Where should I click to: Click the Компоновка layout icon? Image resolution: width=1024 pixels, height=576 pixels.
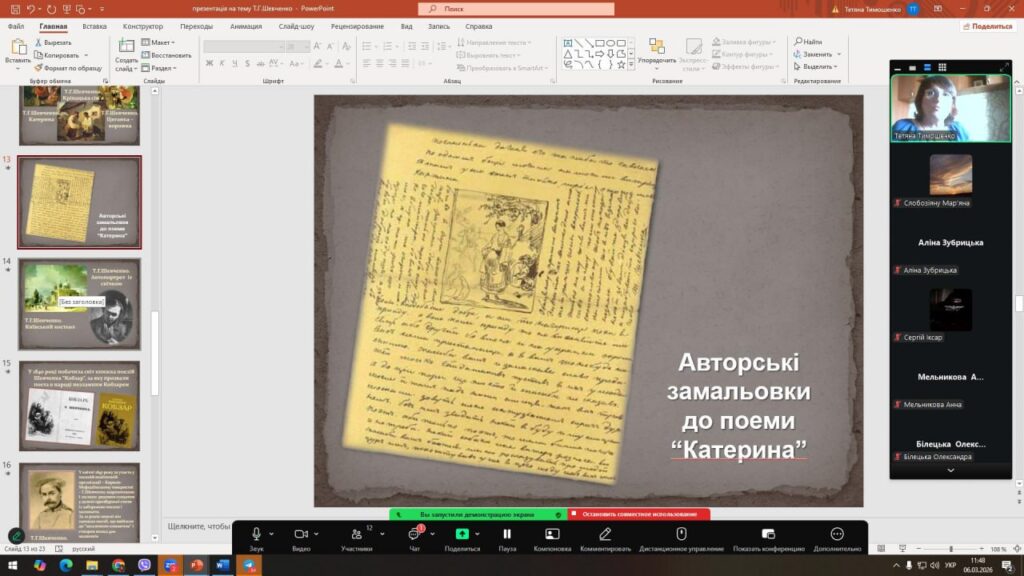click(552, 535)
